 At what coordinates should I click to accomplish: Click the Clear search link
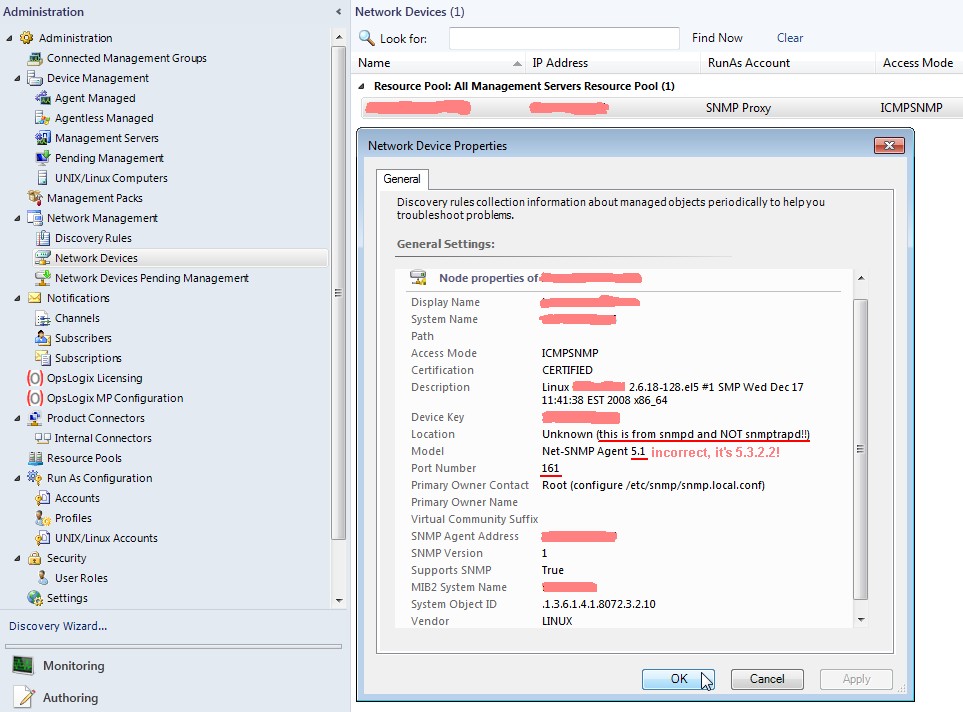point(790,38)
